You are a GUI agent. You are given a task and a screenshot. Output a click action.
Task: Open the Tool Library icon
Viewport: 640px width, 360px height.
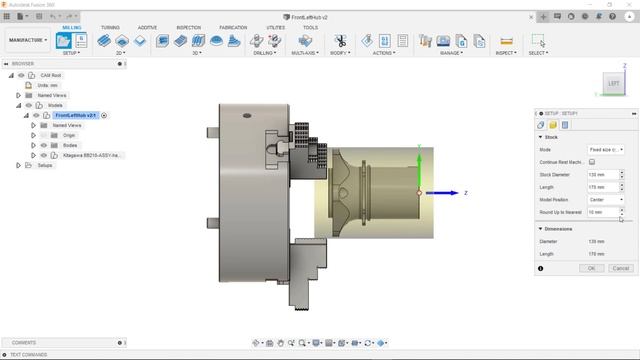tap(425, 41)
